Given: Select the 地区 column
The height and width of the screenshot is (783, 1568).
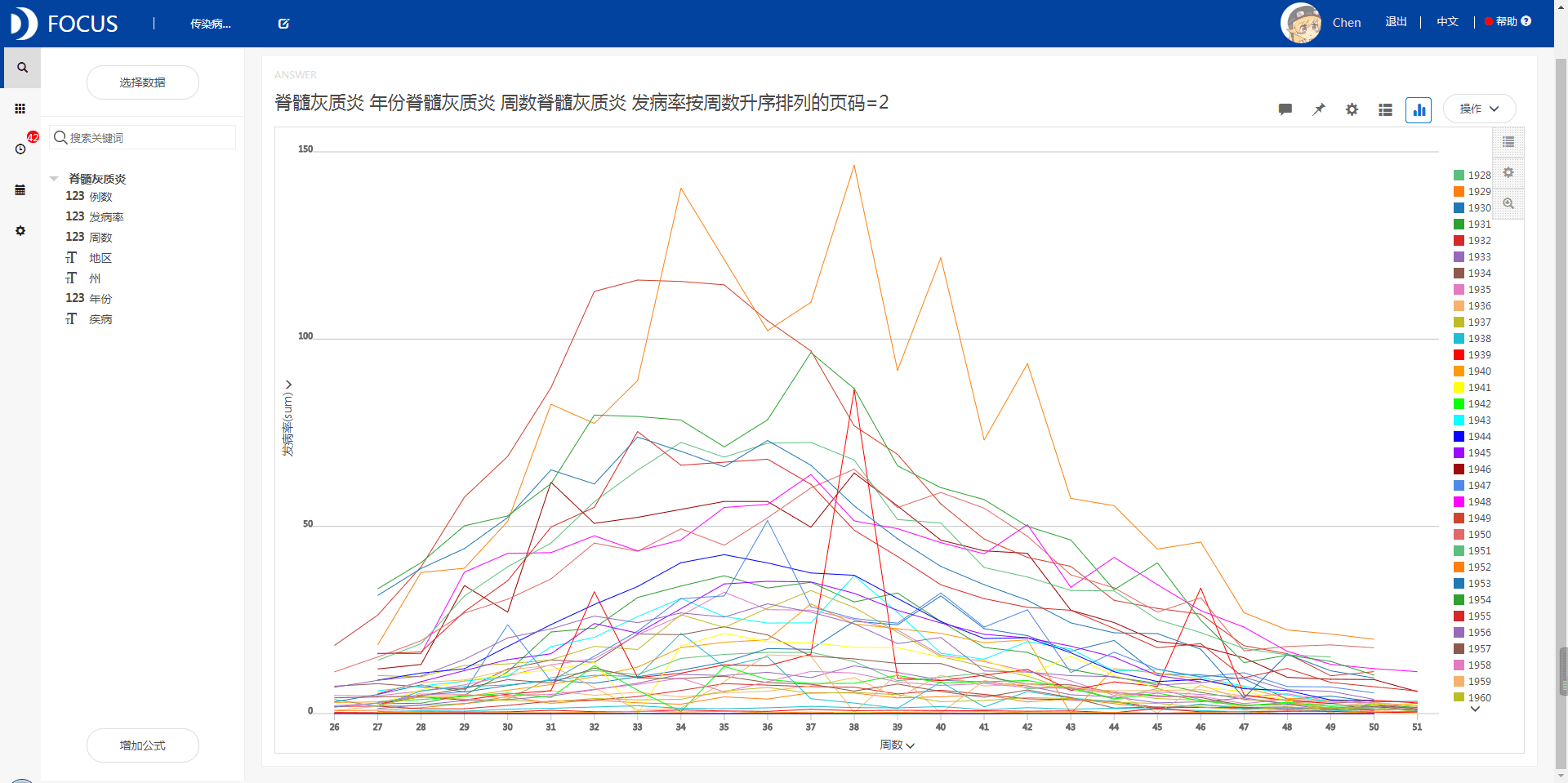Looking at the screenshot, I should point(100,257).
